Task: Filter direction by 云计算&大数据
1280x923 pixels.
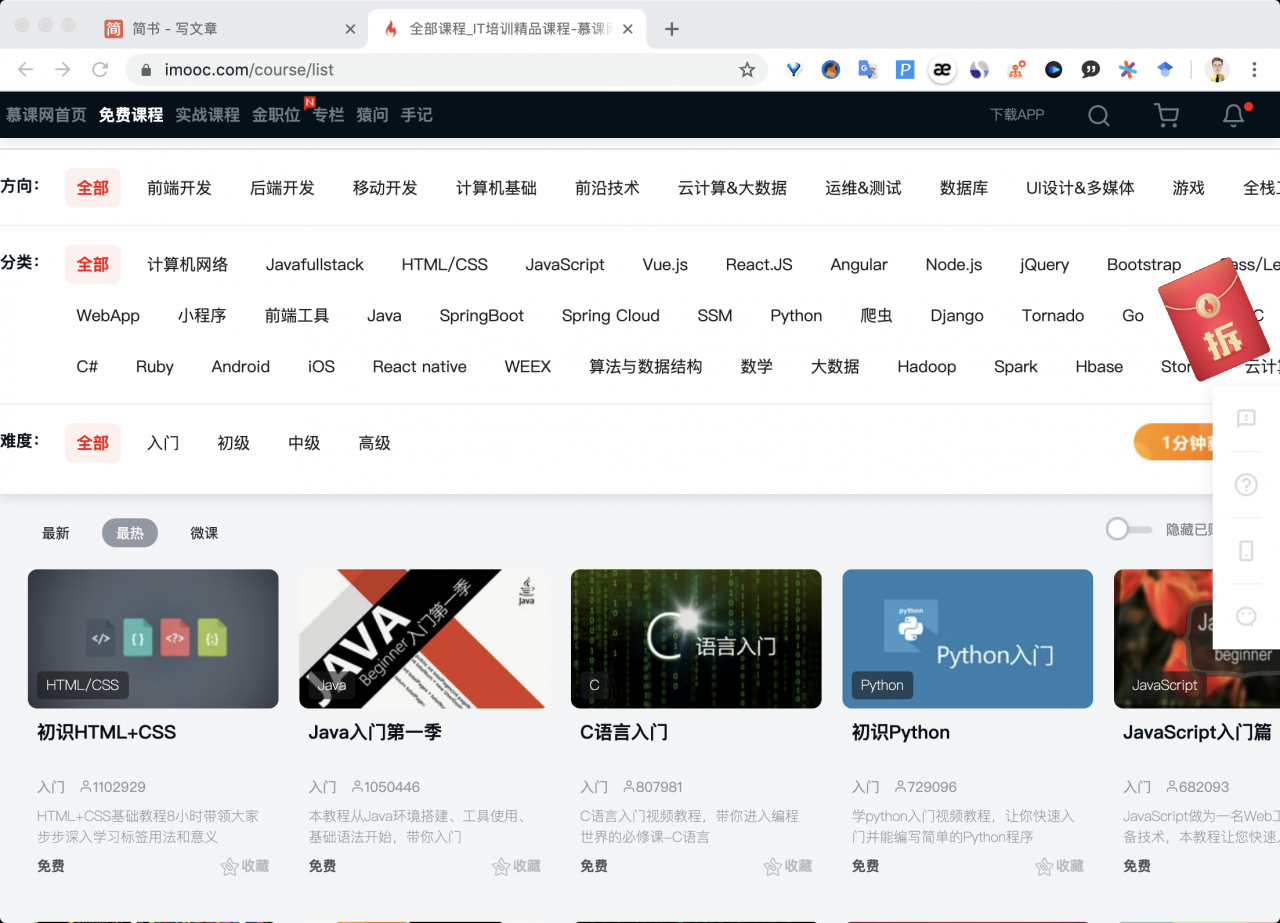Action: pyautogui.click(x=732, y=188)
